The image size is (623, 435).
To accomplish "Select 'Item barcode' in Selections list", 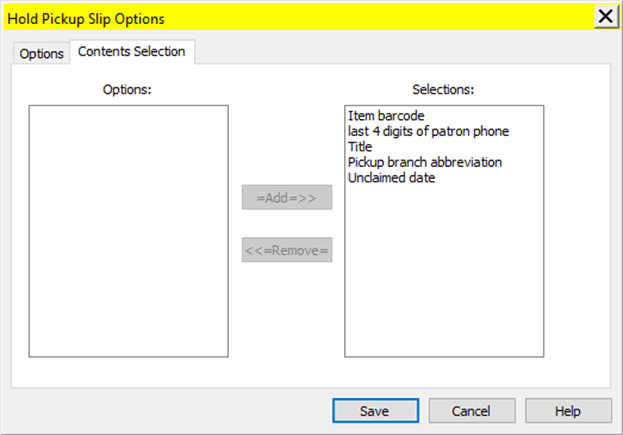I will [386, 116].
